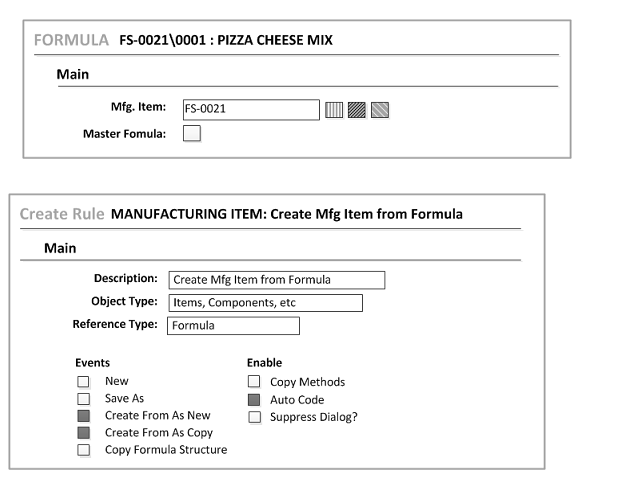Viewport: 623px width, 477px height.
Task: Open the Object Type field
Action: click(x=264, y=302)
